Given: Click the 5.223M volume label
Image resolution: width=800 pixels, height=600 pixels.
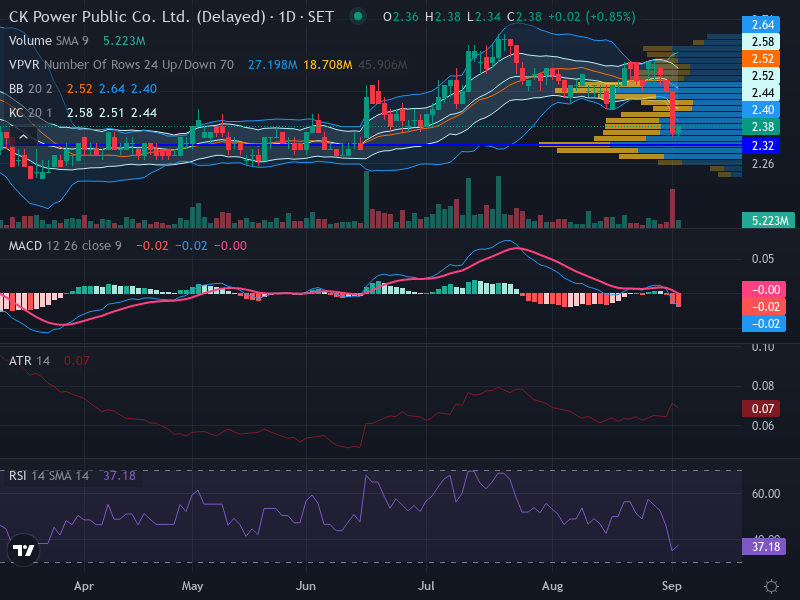Looking at the screenshot, I should tap(768, 220).
